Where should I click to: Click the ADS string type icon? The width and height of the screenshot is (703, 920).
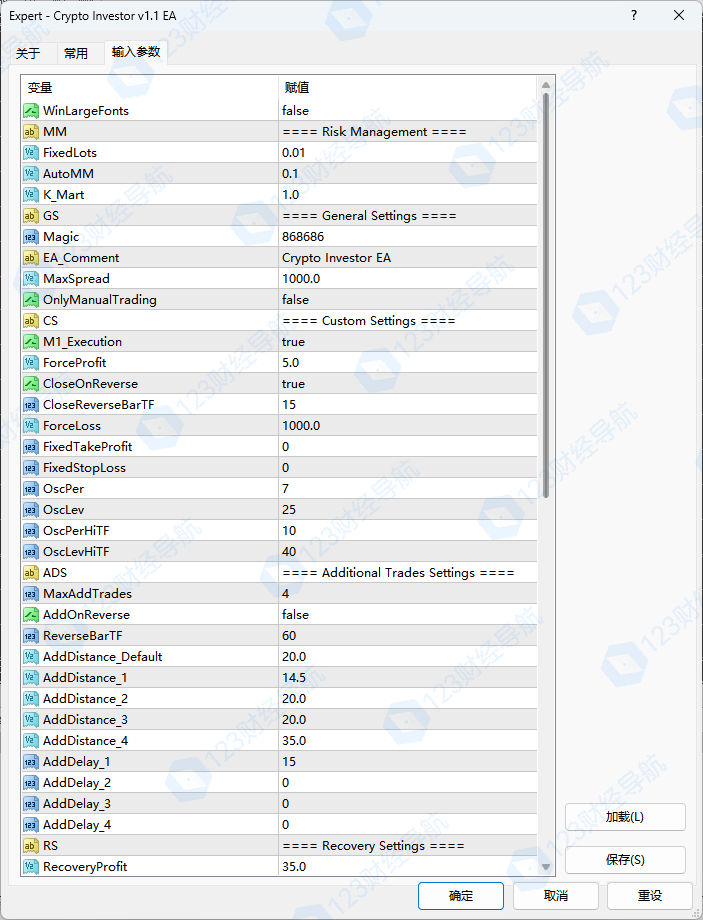coord(31,573)
